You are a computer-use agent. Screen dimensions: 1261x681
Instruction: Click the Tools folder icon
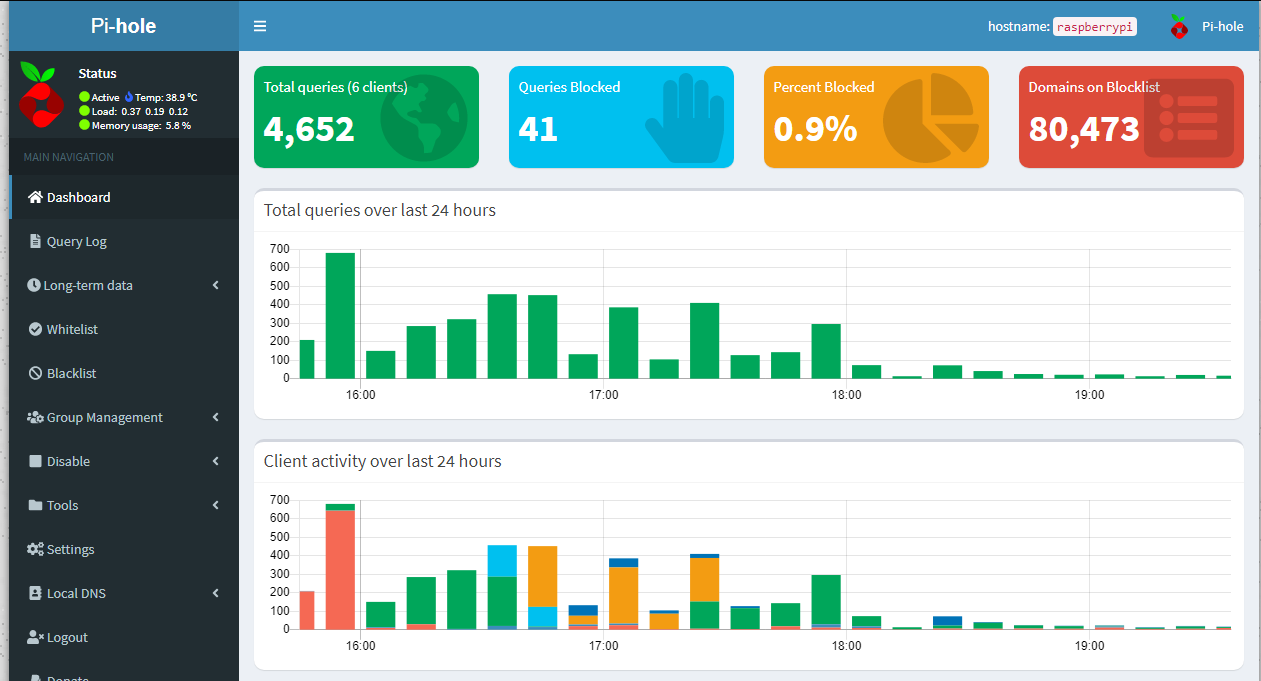point(36,505)
